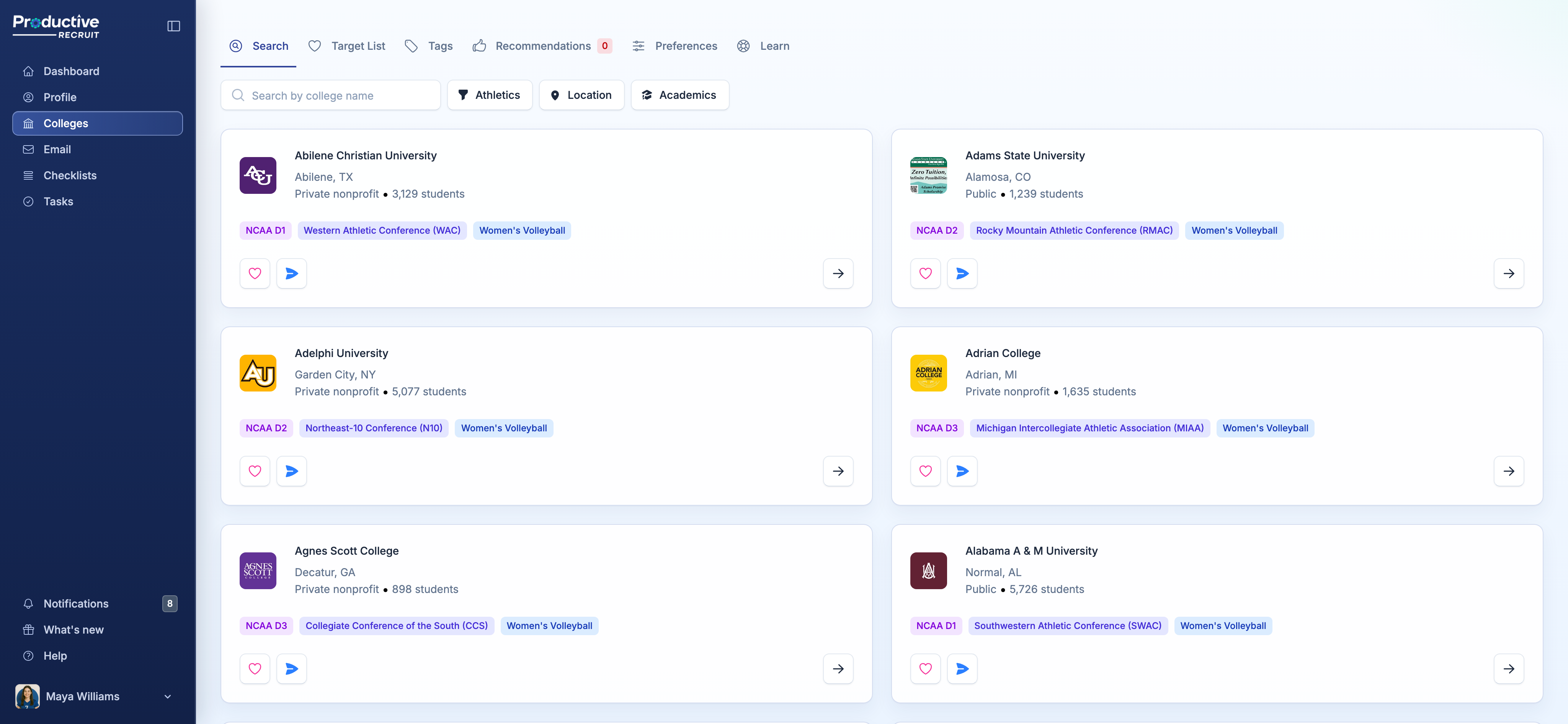Go to Dashboard in sidebar
This screenshot has width=1568, height=724.
click(97, 71)
